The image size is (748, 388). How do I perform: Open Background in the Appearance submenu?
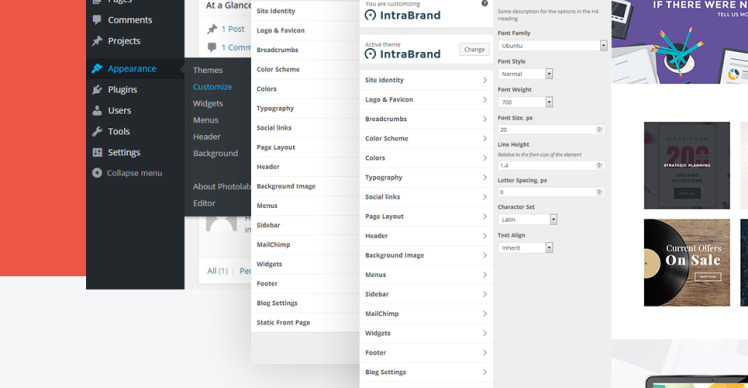[215, 153]
